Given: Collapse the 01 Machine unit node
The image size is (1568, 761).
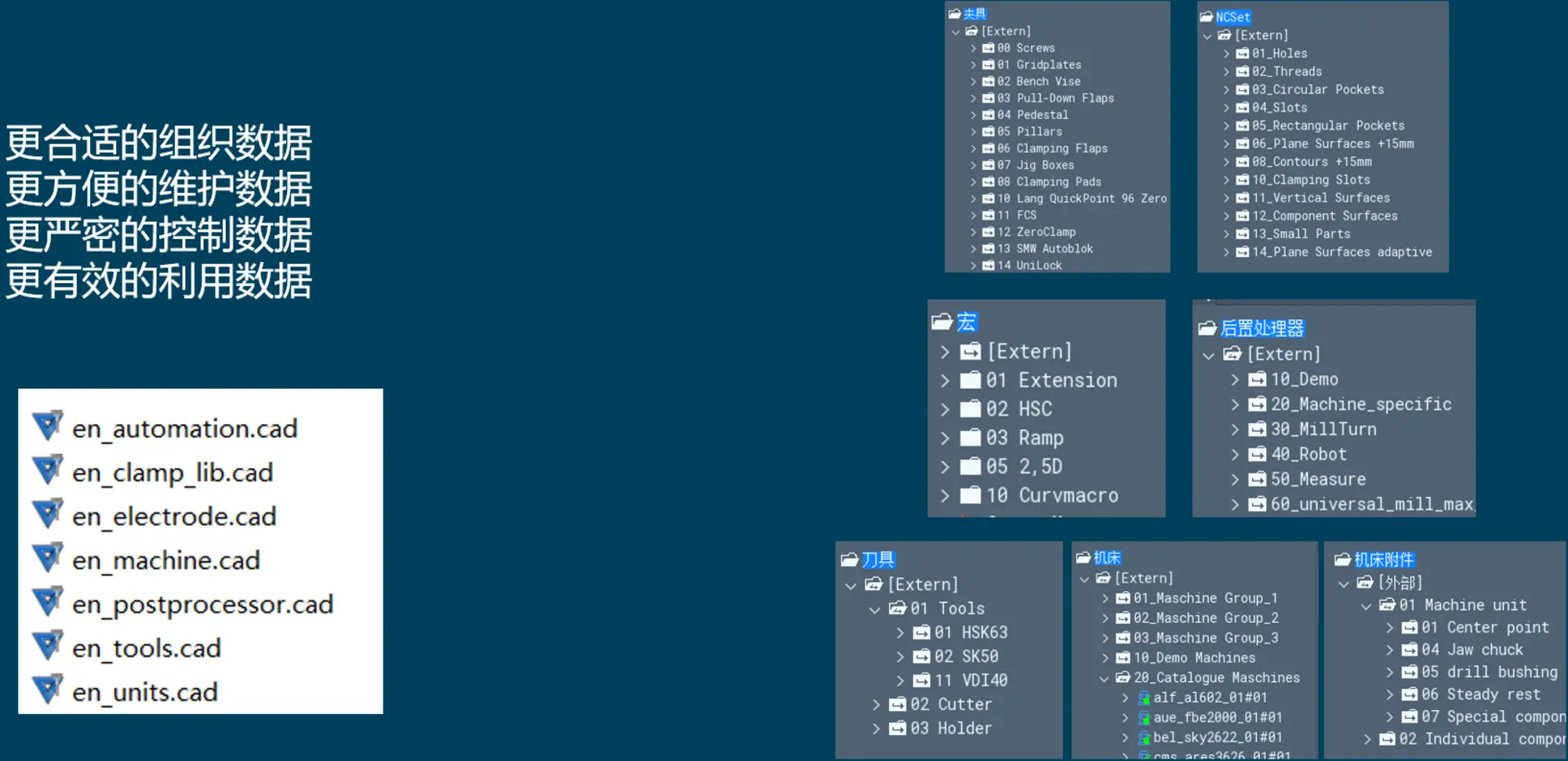Looking at the screenshot, I should [x=1366, y=606].
